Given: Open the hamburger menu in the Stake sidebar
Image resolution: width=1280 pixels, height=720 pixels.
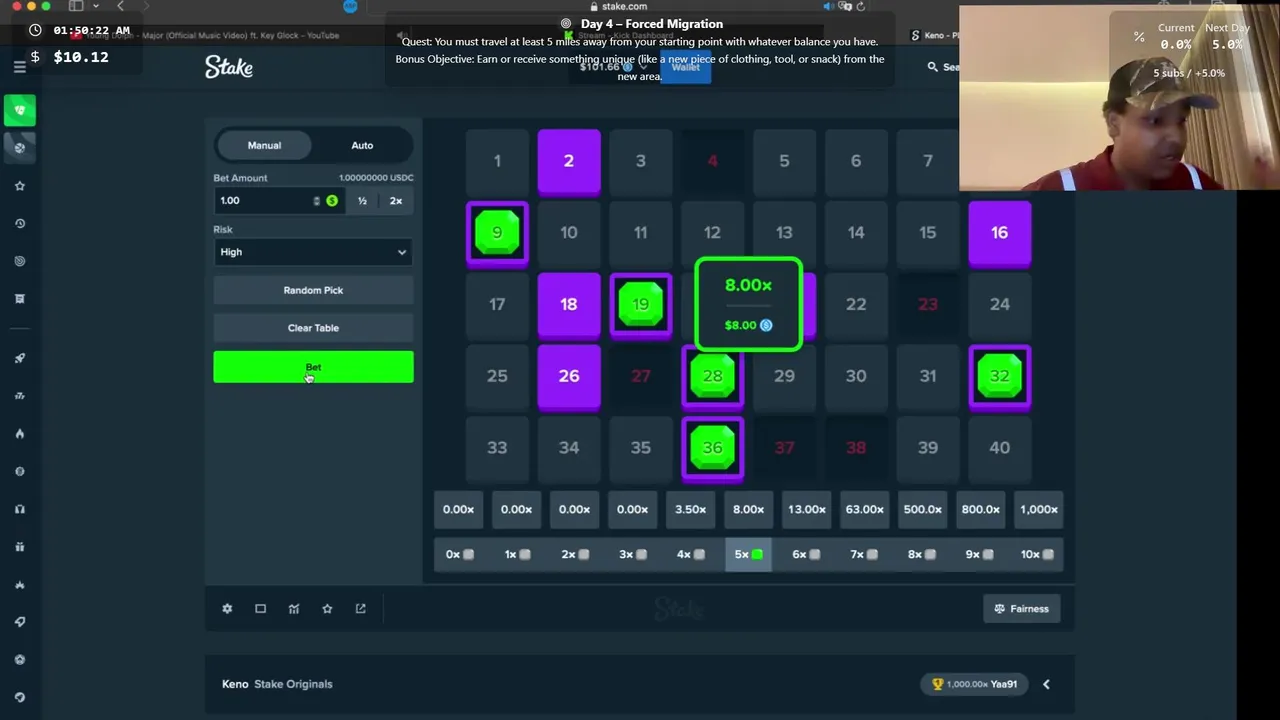Looking at the screenshot, I should click(x=19, y=67).
